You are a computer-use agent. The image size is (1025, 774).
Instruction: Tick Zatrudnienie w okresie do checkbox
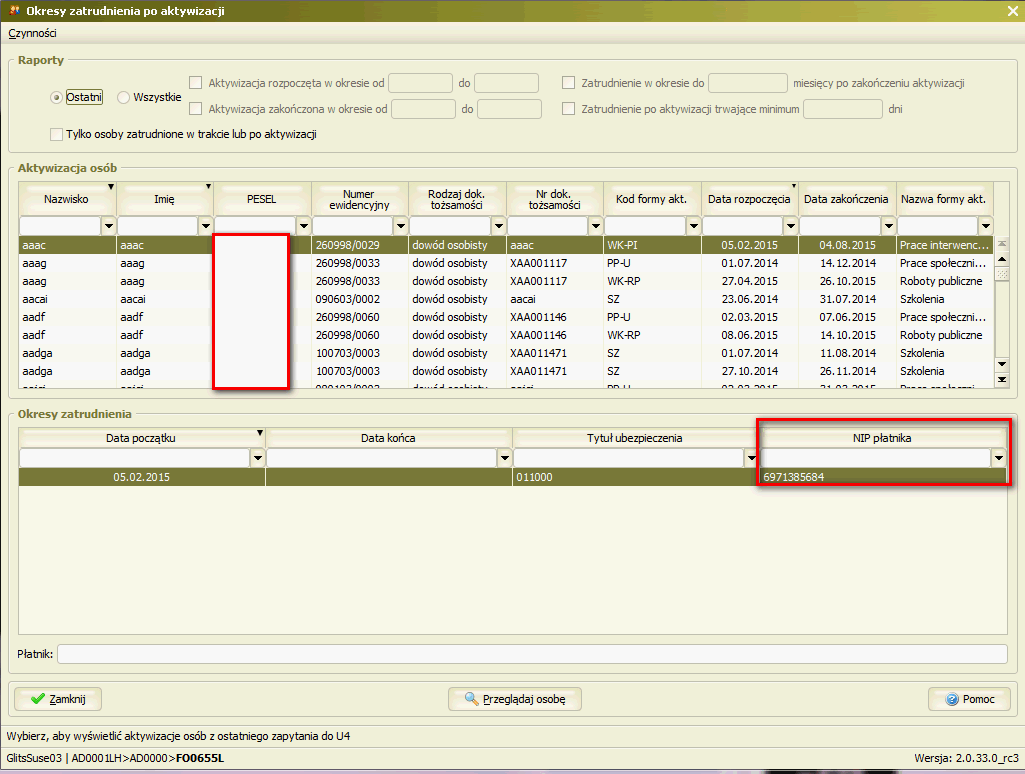569,82
